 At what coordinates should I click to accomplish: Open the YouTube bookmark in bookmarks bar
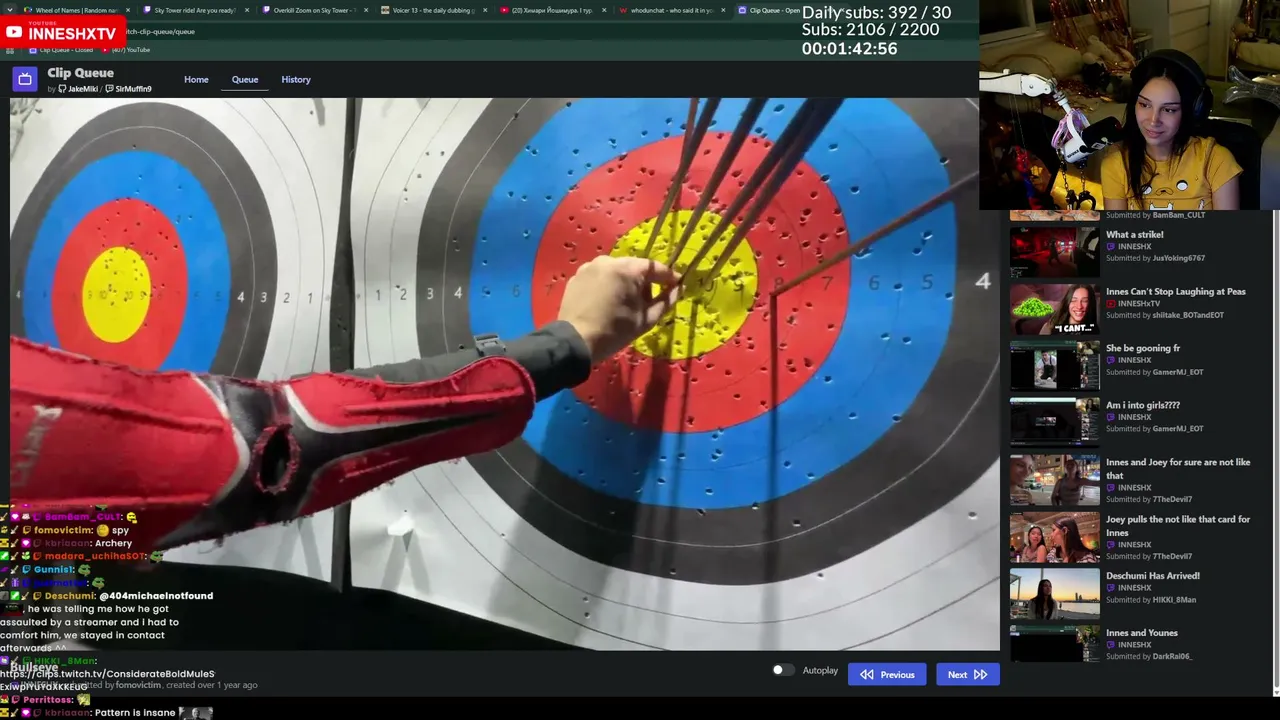coord(127,50)
